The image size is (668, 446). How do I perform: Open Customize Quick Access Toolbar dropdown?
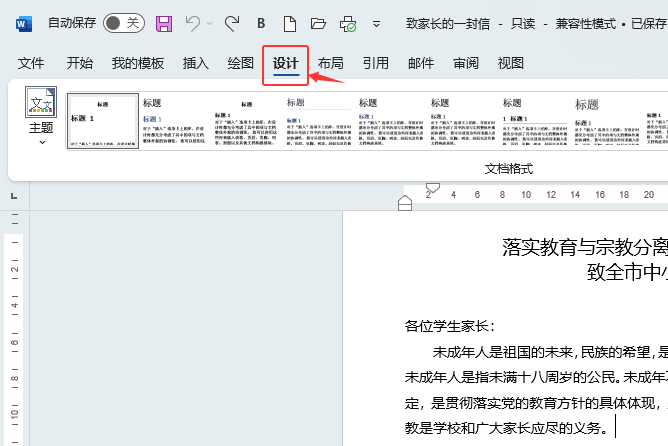pyautogui.click(x=376, y=24)
